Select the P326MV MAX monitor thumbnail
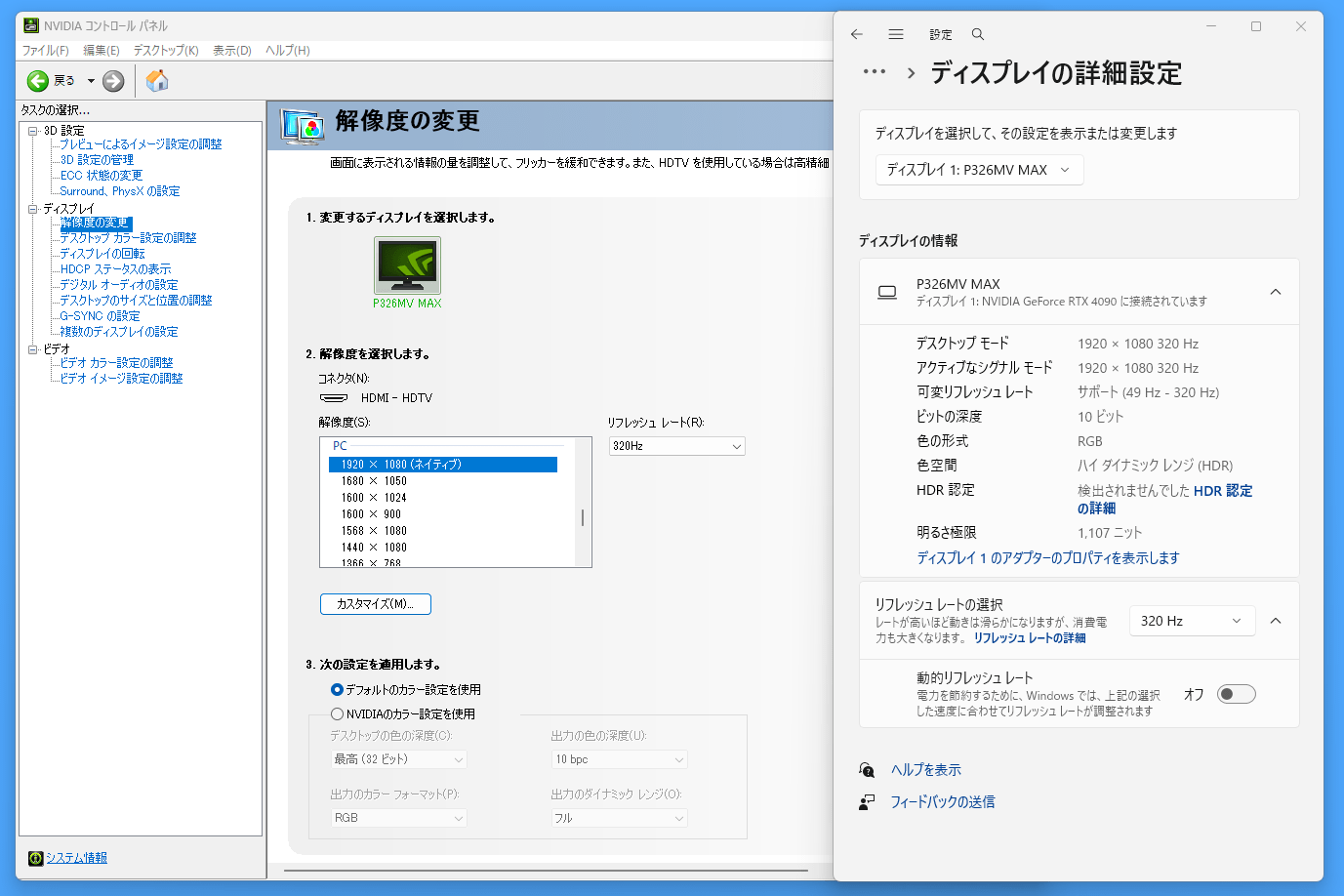This screenshot has width=1344, height=896. click(x=407, y=265)
